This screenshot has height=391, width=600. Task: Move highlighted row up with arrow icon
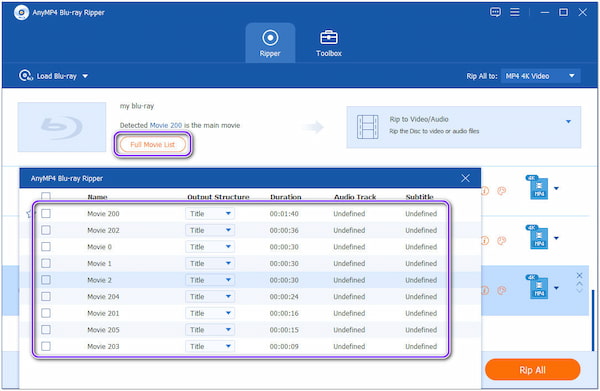(579, 283)
